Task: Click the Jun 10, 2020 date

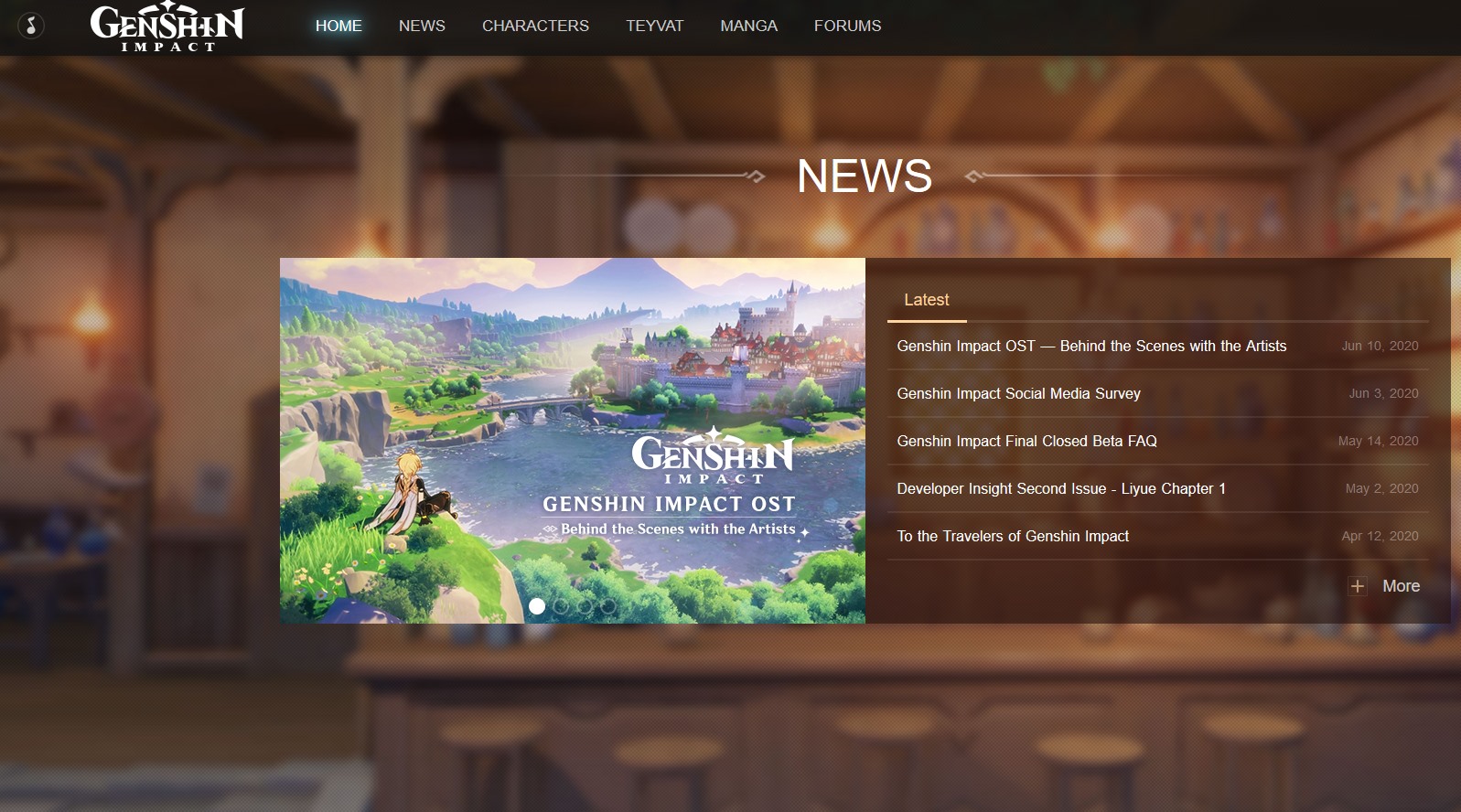Action: [x=1380, y=346]
